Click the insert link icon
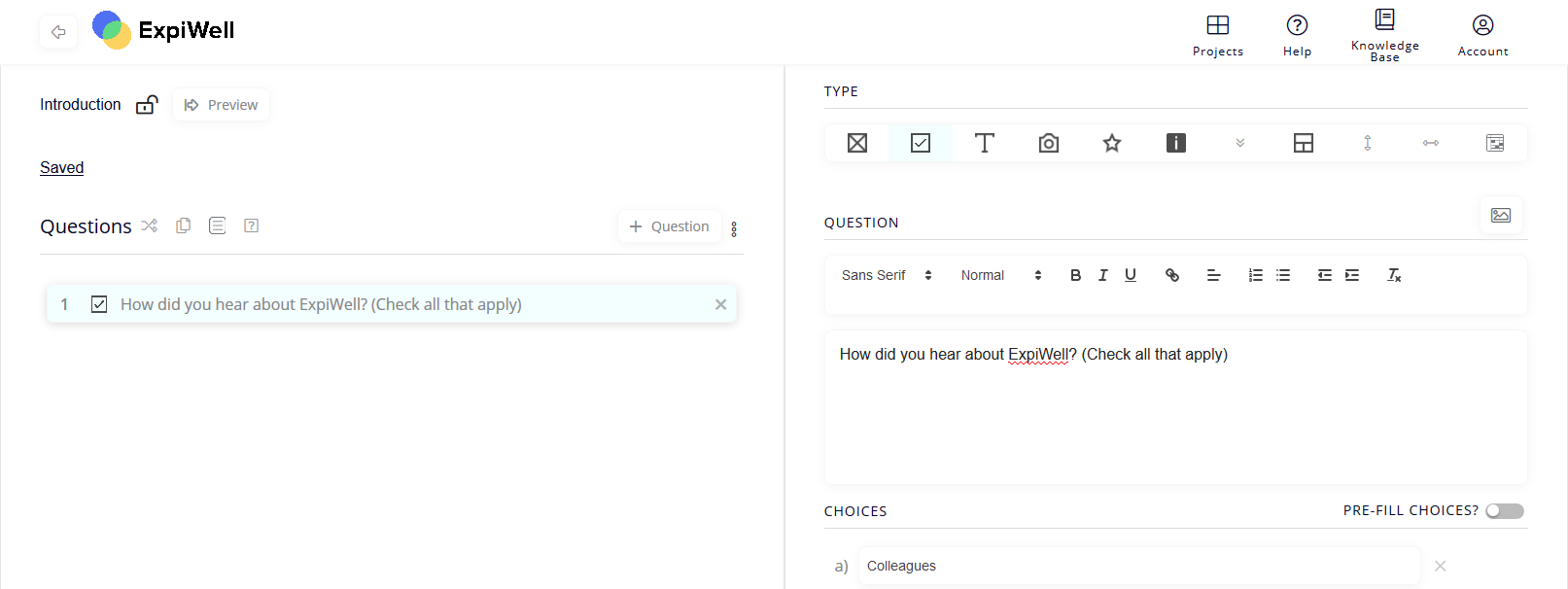1568x589 pixels. tap(1172, 275)
